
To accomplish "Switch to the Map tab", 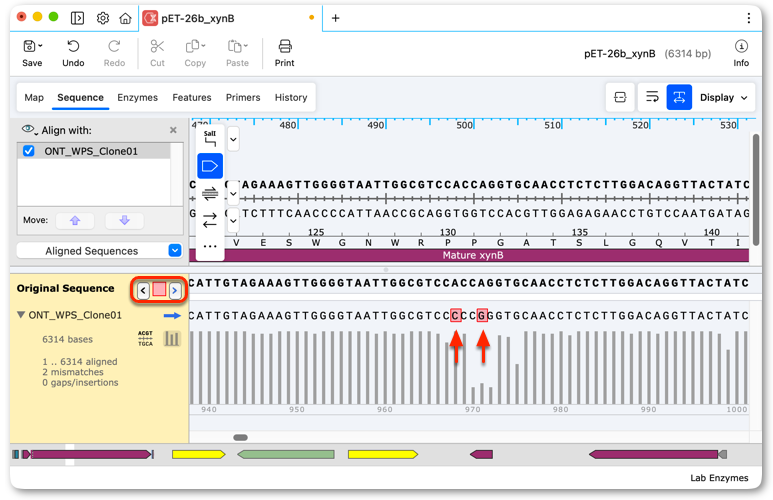I will pyautogui.click(x=34, y=98).
